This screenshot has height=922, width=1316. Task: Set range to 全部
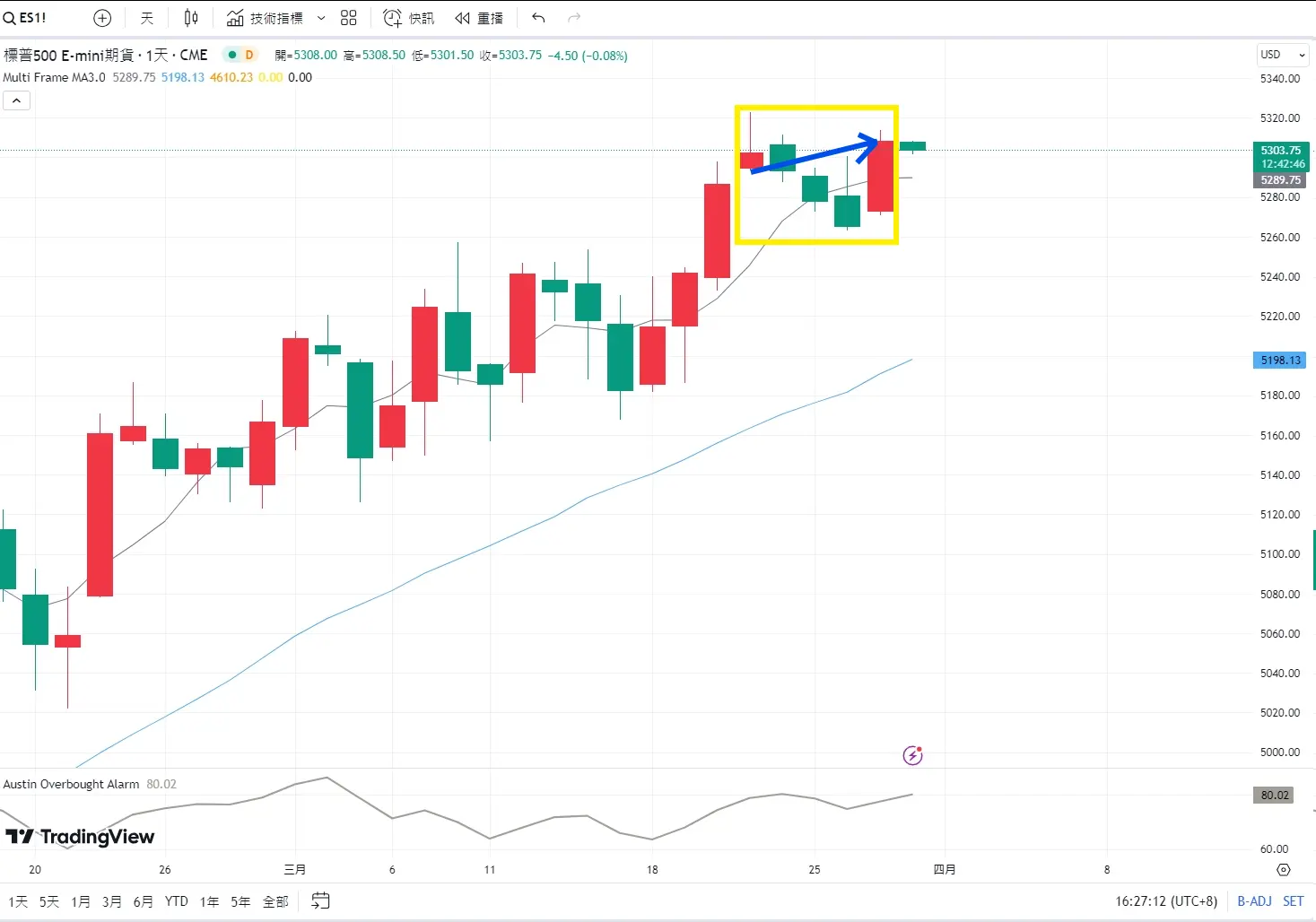pos(275,901)
